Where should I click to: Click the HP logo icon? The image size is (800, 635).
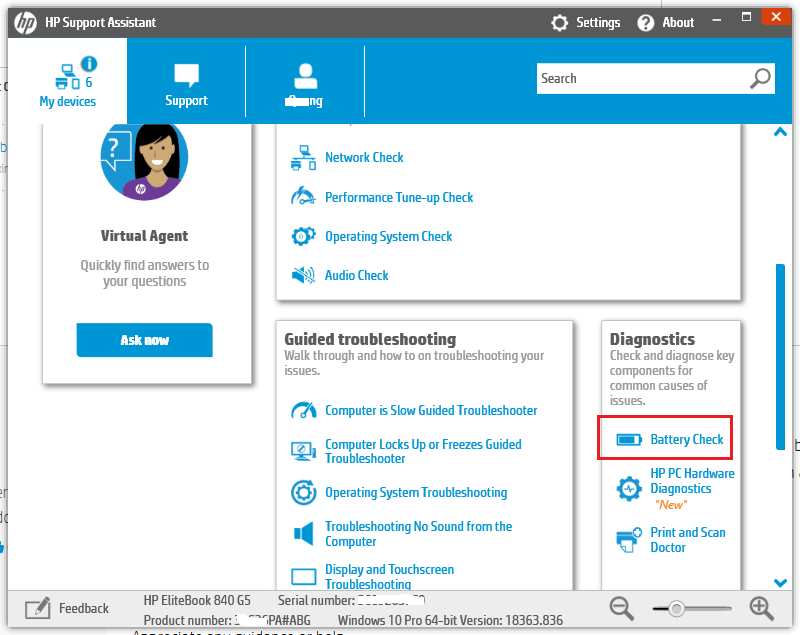[x=25, y=22]
